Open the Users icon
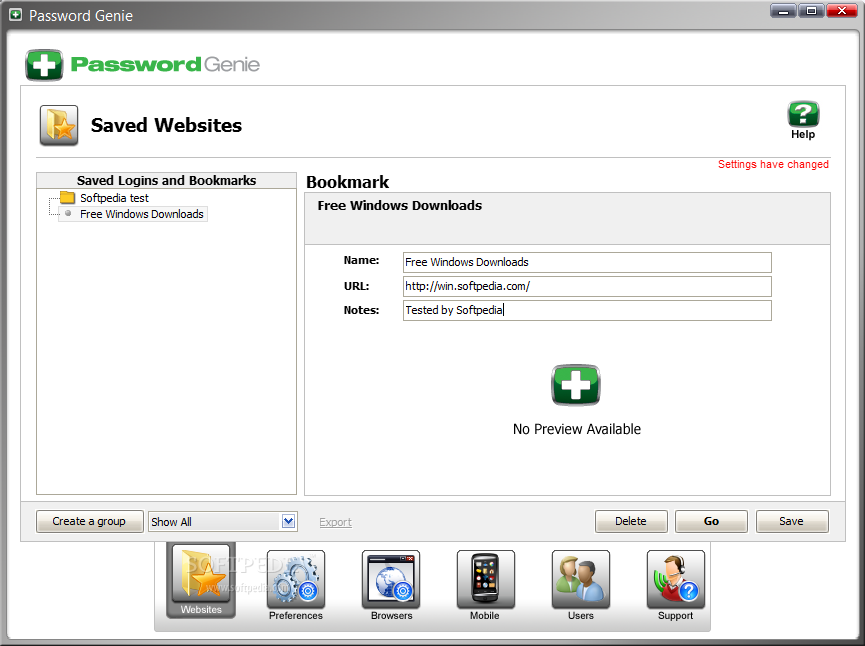Screen dimensions: 865x646 (x=580, y=579)
